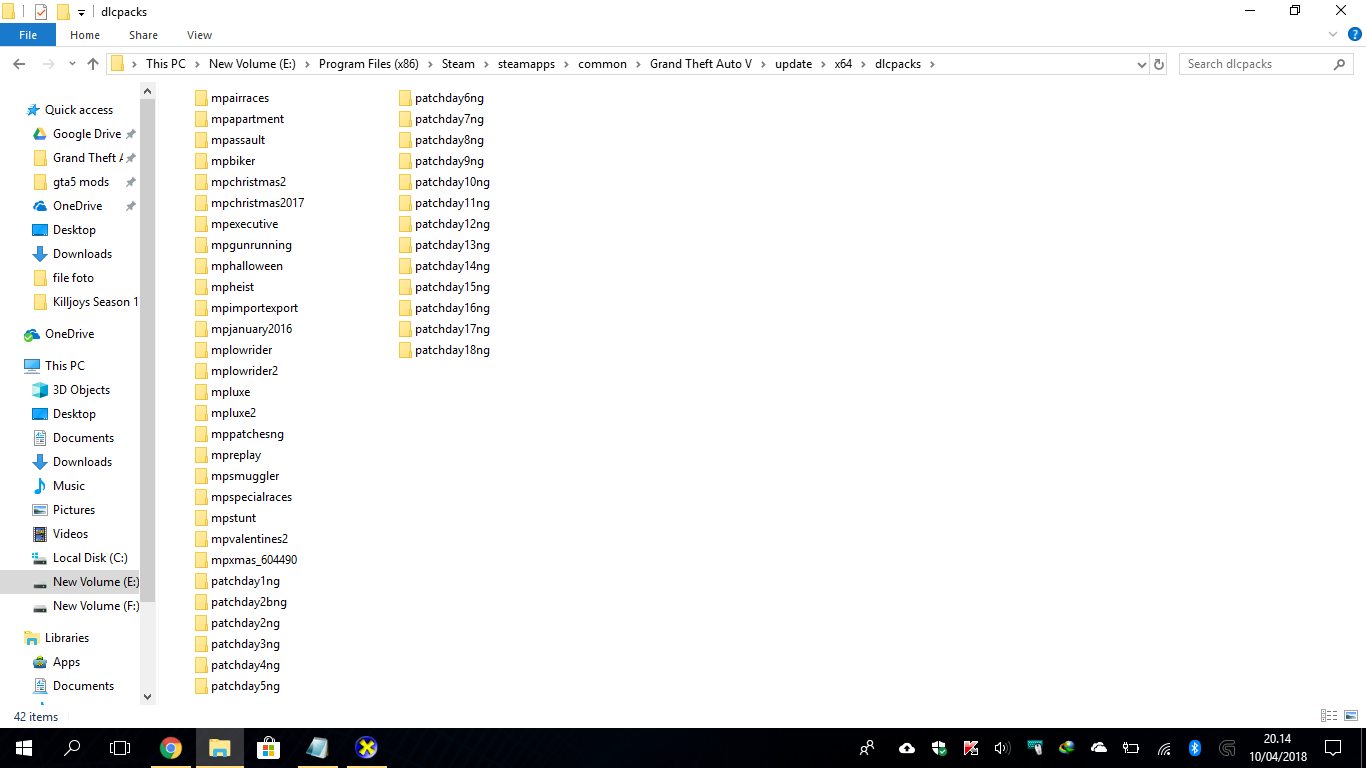The width and height of the screenshot is (1366, 768).
Task: Open Google Drive in navigation pane
Action: (87, 134)
